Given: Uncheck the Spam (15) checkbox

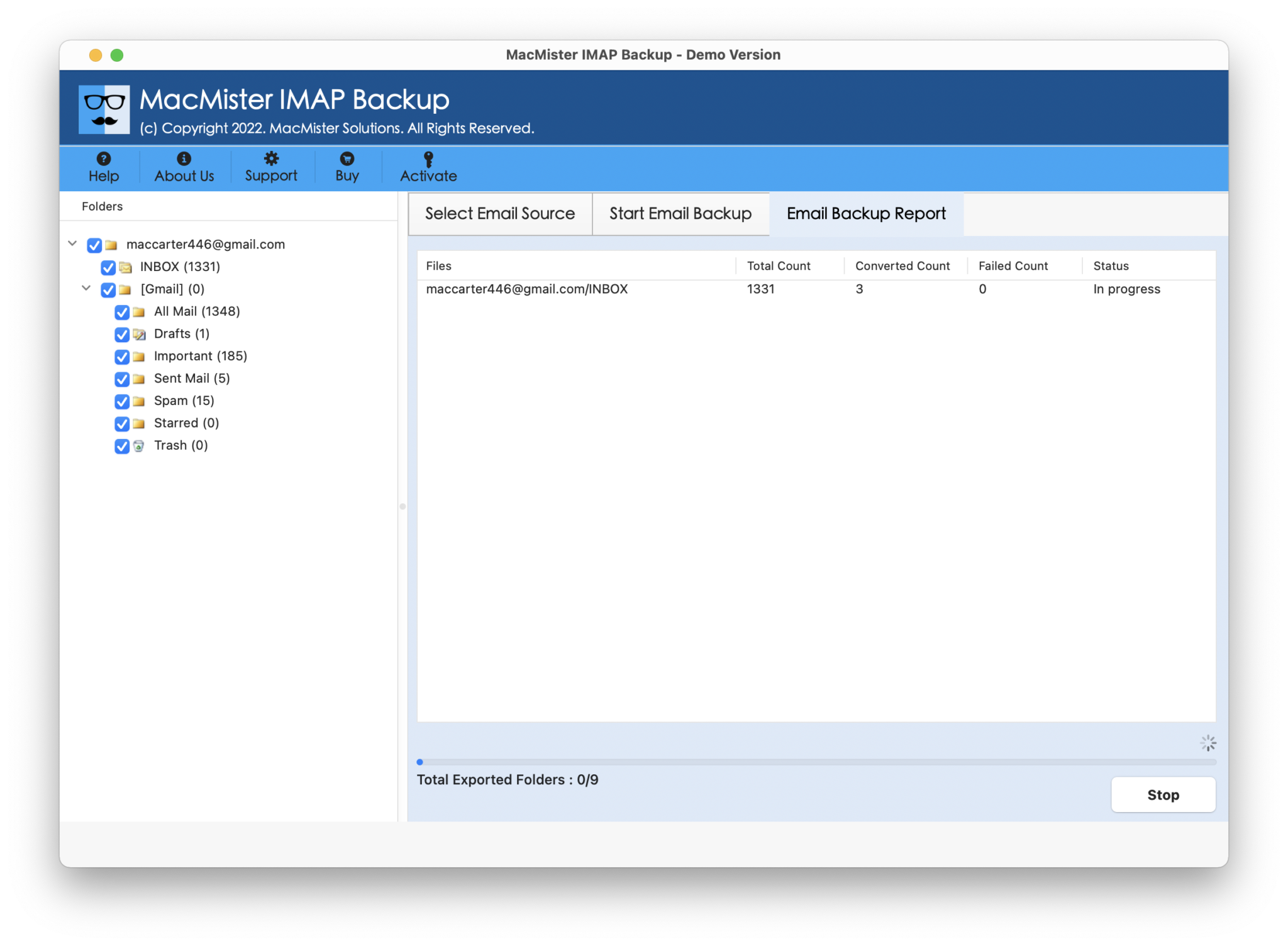Looking at the screenshot, I should (x=122, y=401).
